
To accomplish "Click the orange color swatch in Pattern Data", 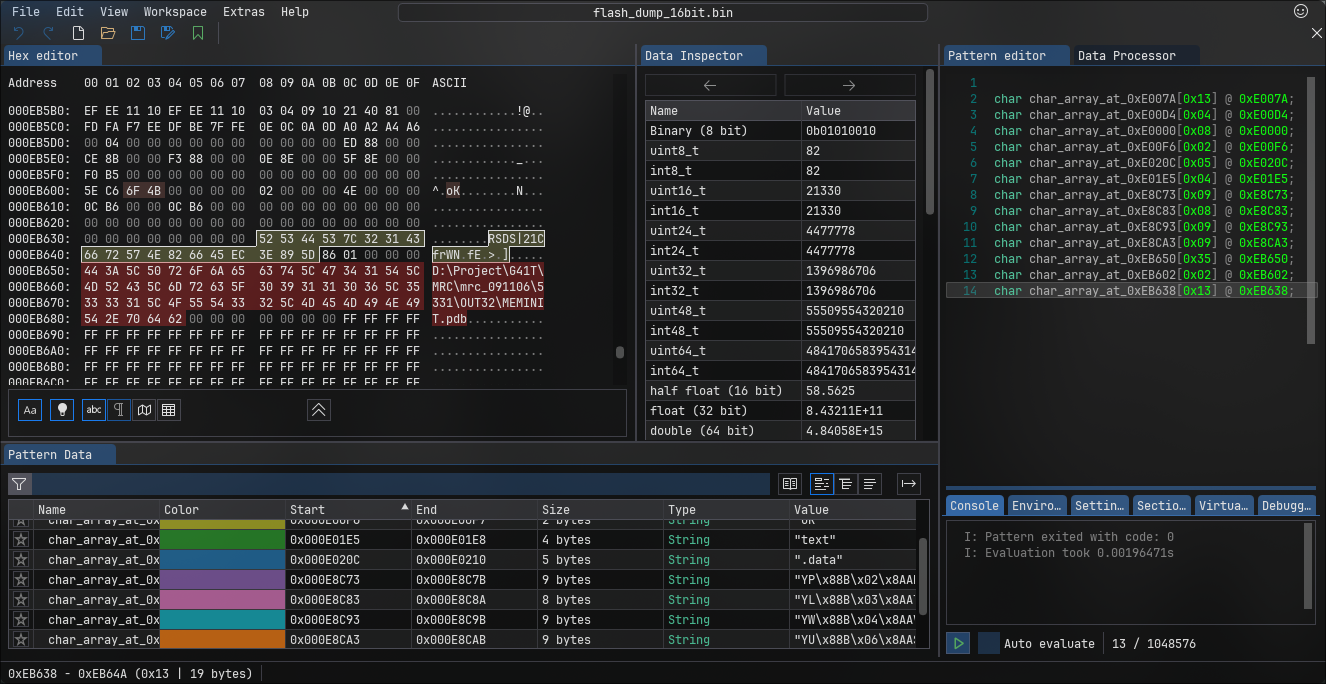I will (223, 640).
